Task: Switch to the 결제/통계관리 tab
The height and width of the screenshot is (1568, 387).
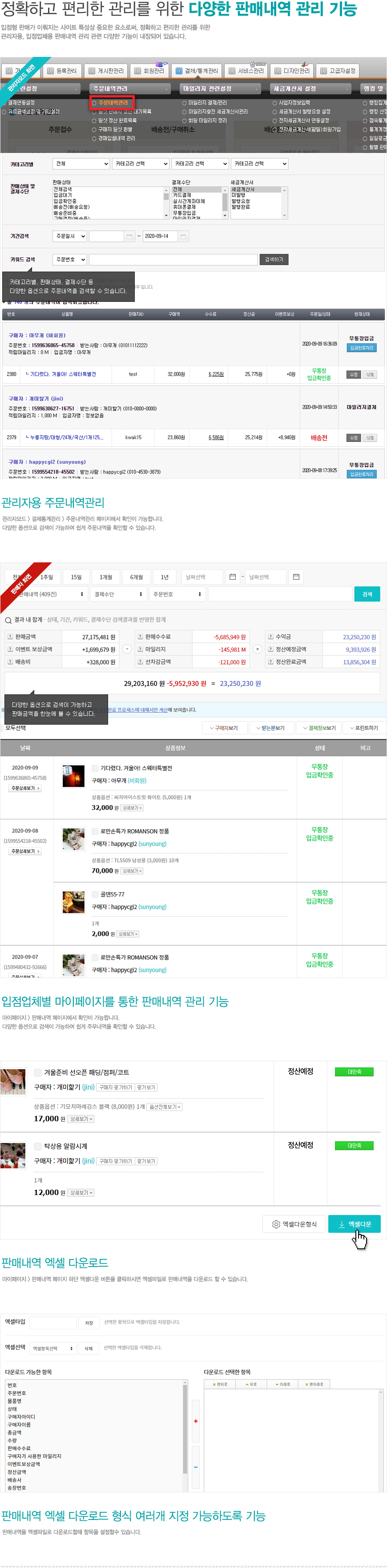Action: click(197, 71)
